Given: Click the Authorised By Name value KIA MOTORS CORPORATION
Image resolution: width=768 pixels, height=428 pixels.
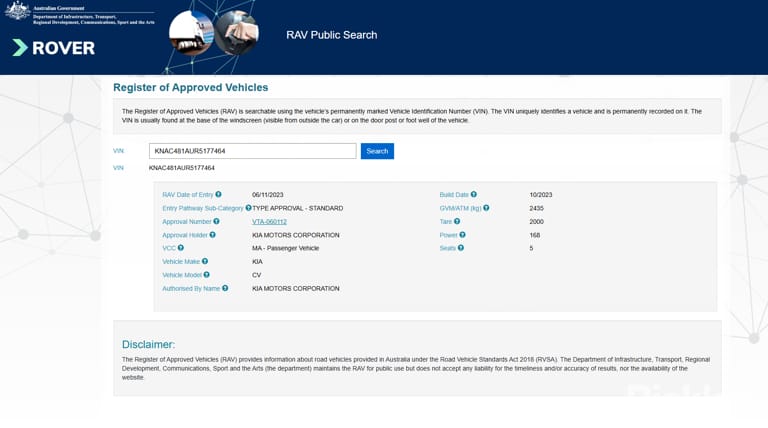Looking at the screenshot, I should pos(295,288).
